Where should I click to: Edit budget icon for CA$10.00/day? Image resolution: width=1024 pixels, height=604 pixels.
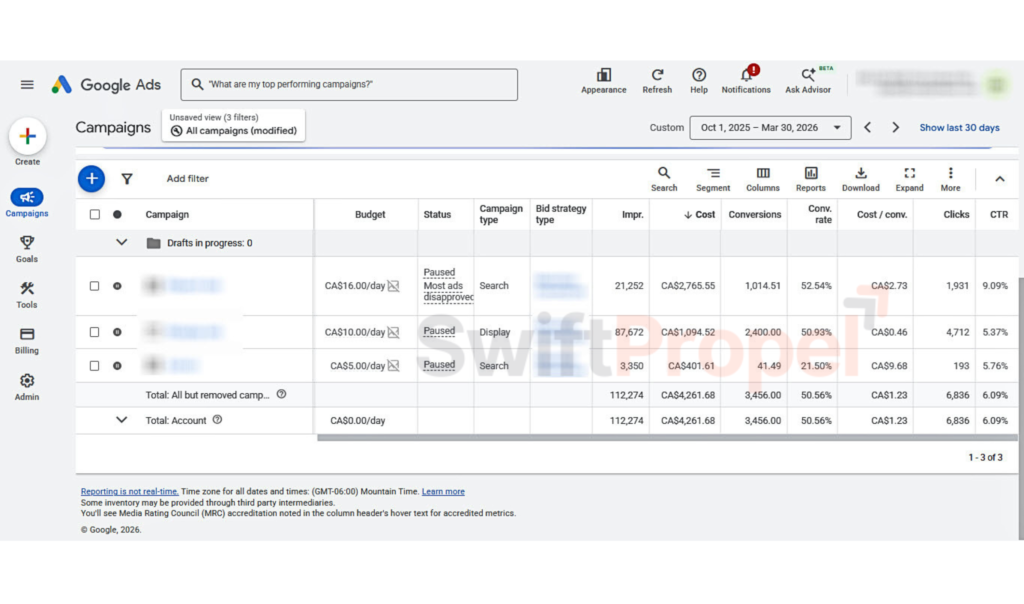[393, 332]
